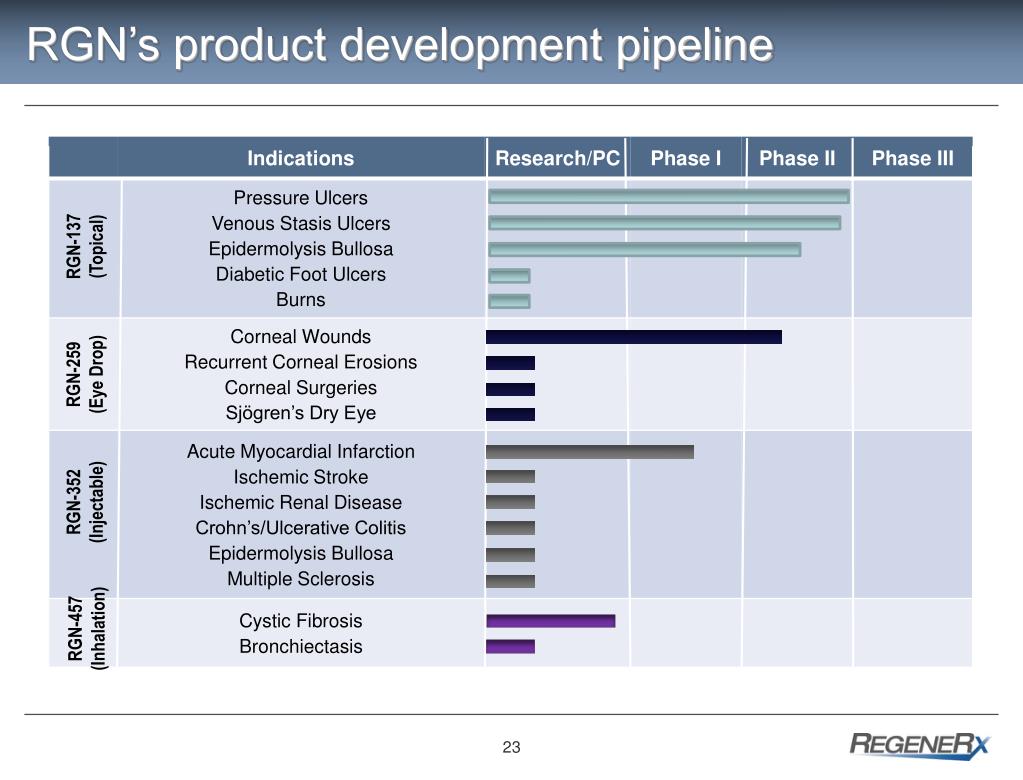Screen dimensions: 1023x780
Task: Select the "Cystic Fibrosis" indication
Action: [x=301, y=621]
